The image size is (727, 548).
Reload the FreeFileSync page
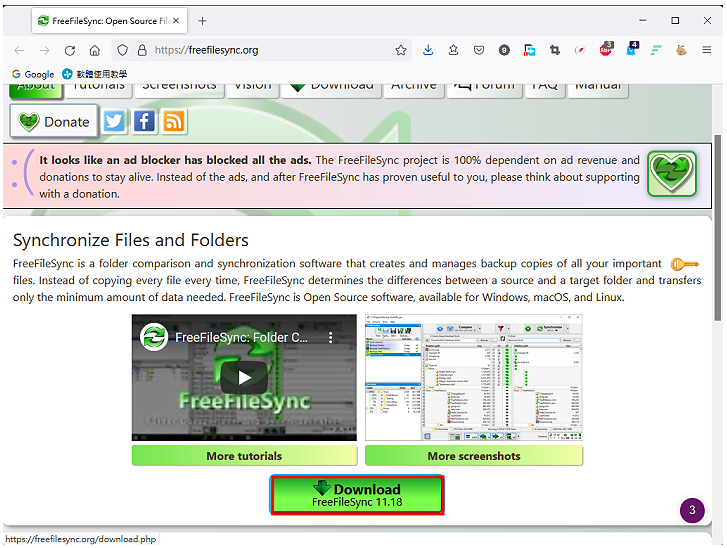(70, 51)
